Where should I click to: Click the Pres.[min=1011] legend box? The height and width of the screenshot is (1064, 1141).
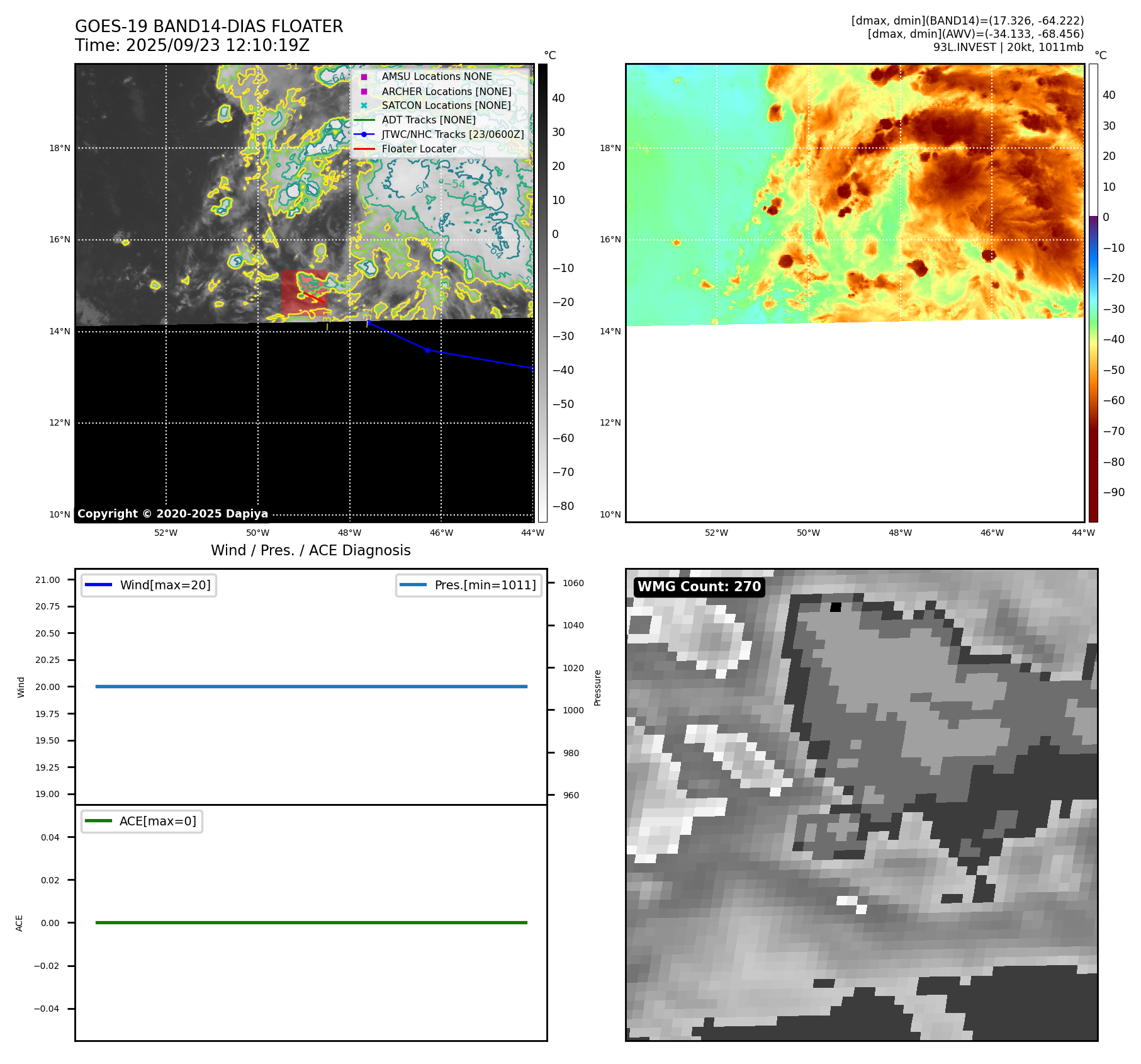469,585
